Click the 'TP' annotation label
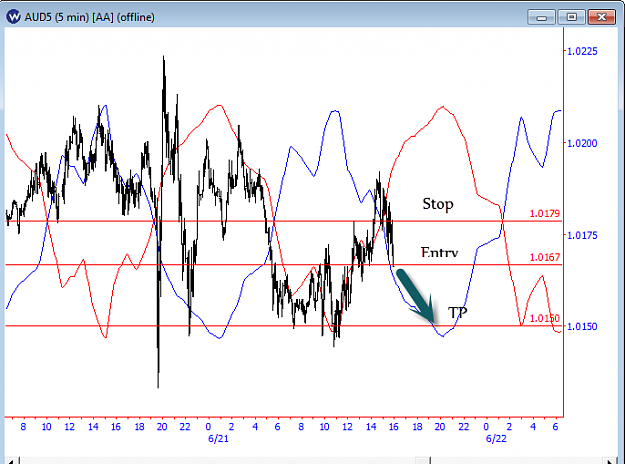The image size is (625, 464). click(x=457, y=313)
